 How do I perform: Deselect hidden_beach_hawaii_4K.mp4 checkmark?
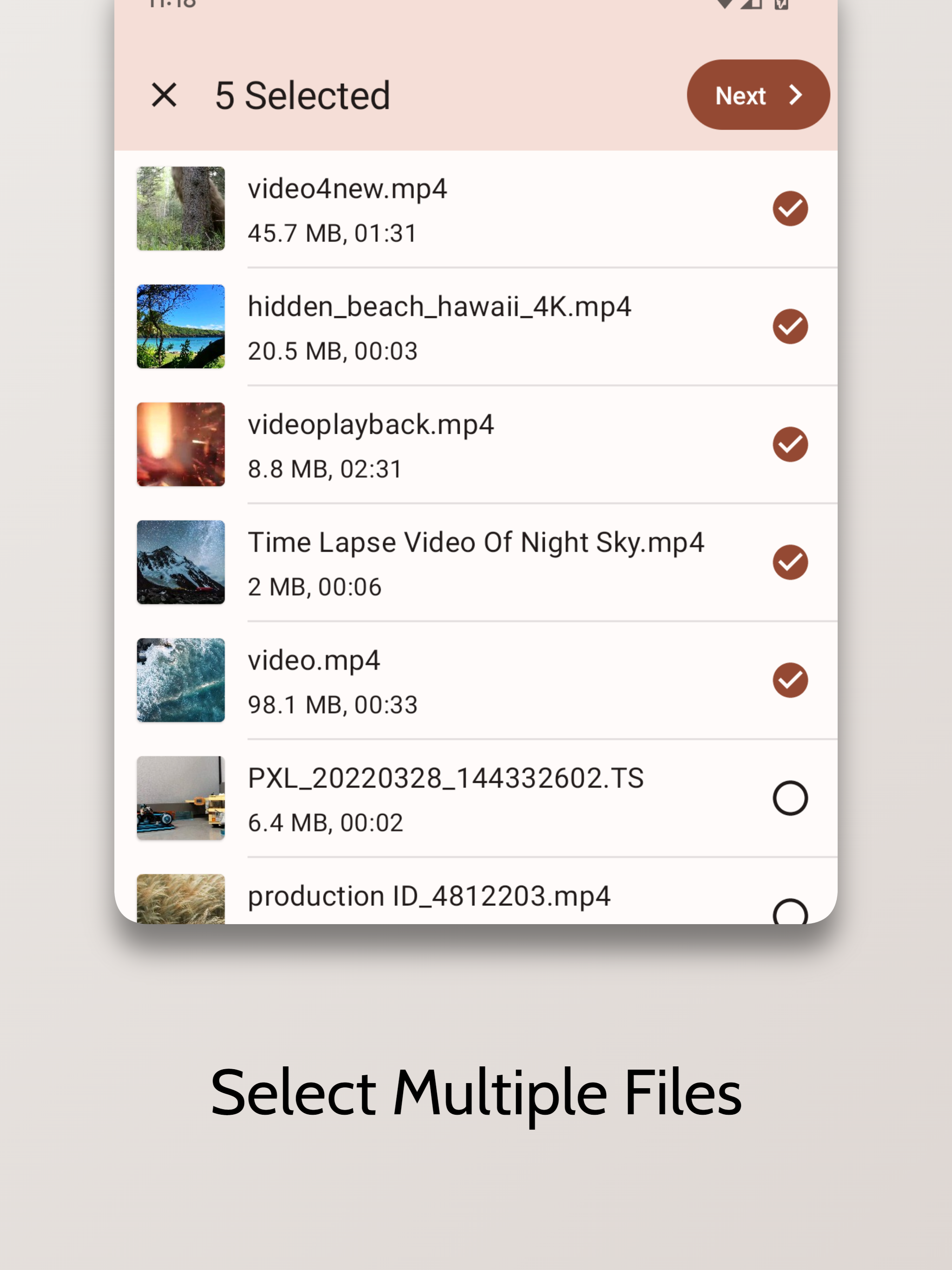tap(790, 327)
